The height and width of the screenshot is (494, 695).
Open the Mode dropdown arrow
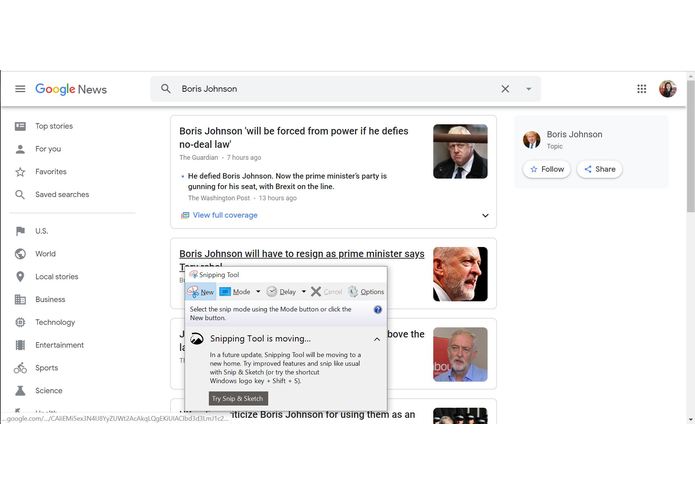coord(258,292)
